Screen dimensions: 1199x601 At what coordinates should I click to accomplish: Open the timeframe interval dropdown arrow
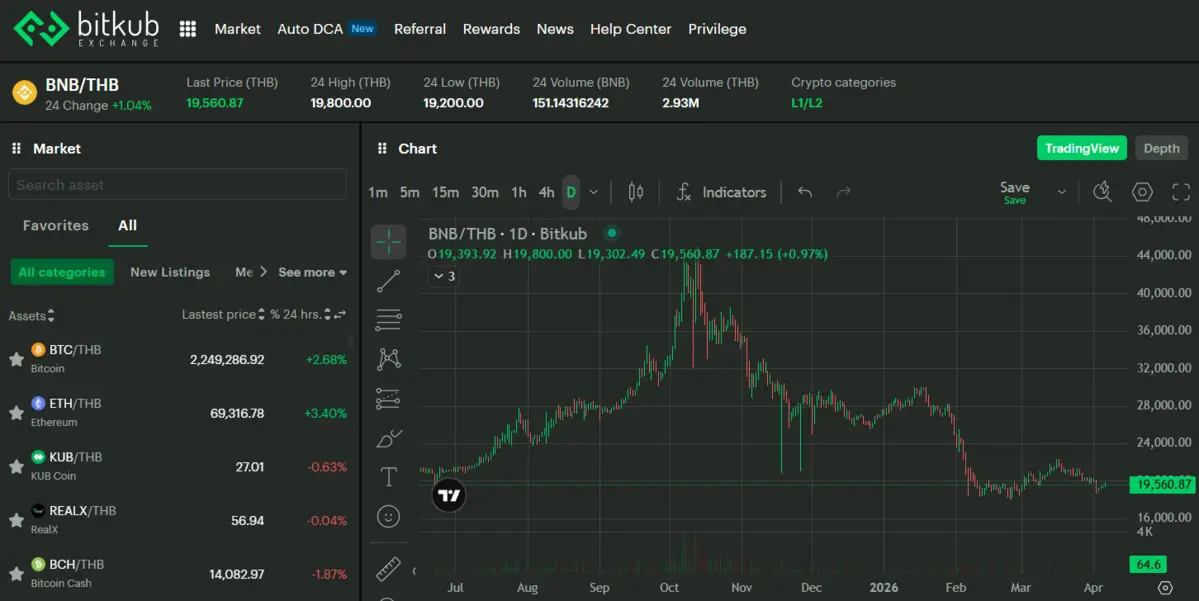[x=594, y=192]
